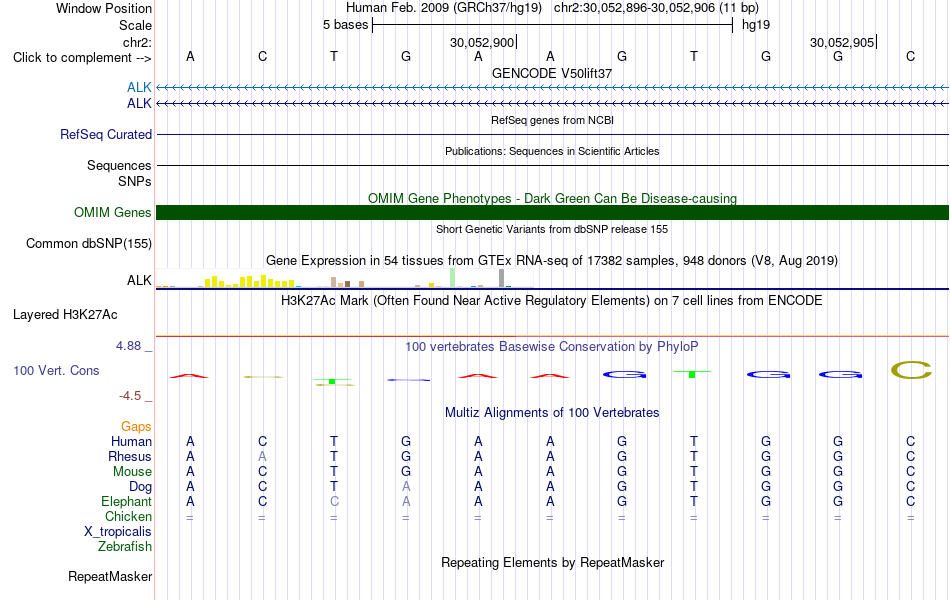Click the Rhesus species label
Screen dimensions: 950x600
tap(130, 456)
